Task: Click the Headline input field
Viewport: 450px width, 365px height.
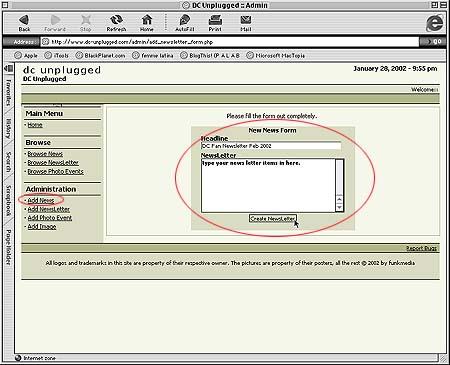Action: coord(271,146)
